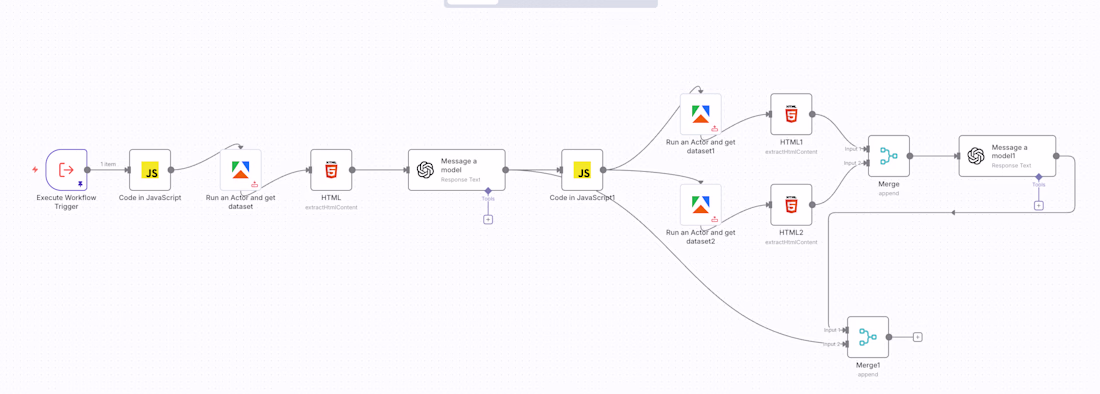This screenshot has width=1100, height=394.
Task: Select the Run an Actor and get dataset1 node
Action: point(701,114)
